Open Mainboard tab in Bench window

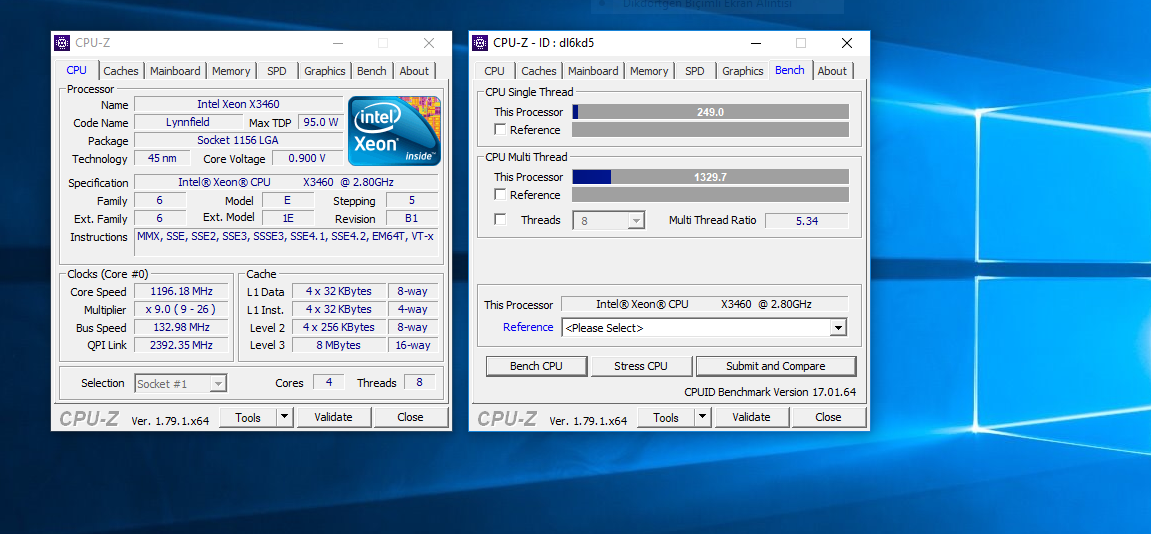(593, 71)
